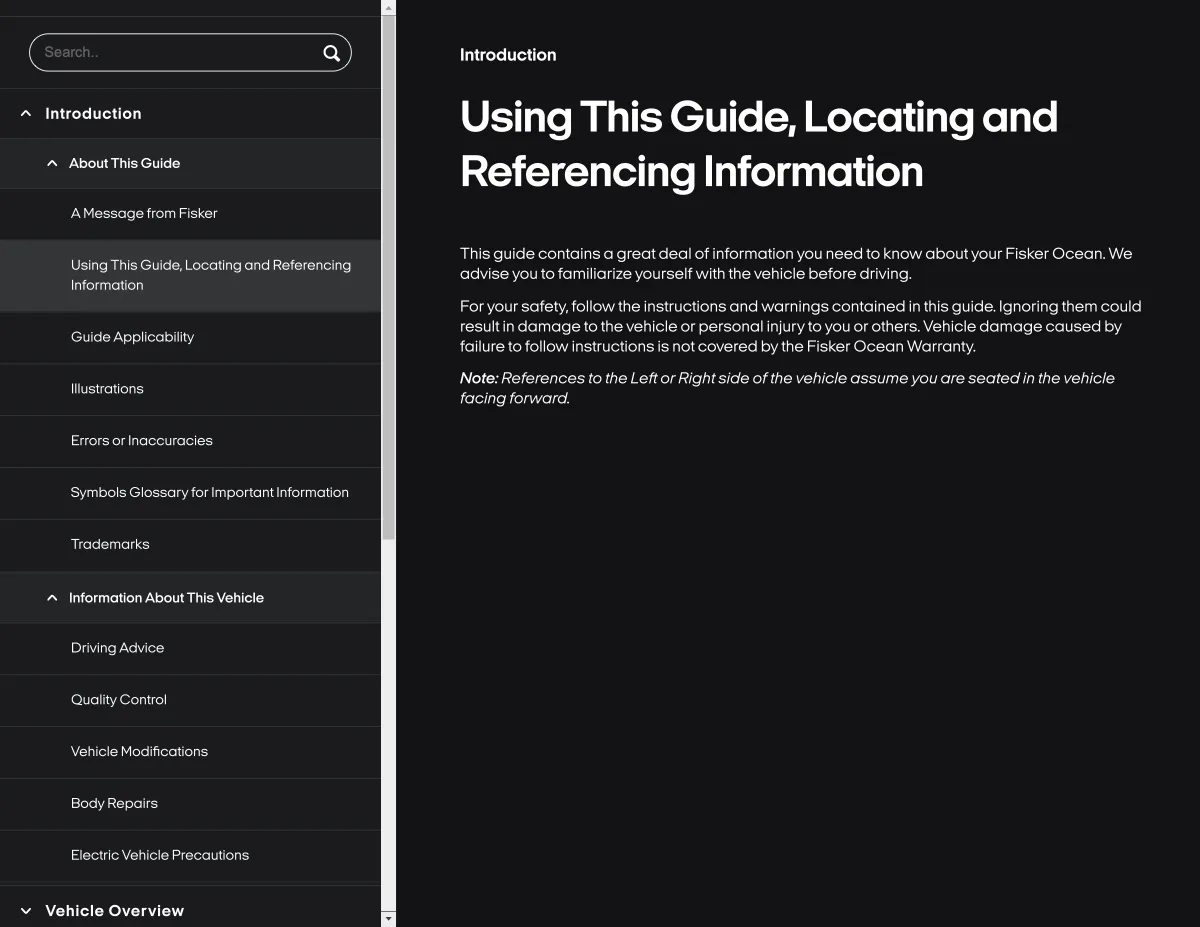Collapse the About This Guide chevron
Viewport: 1200px width, 927px height.
click(52, 163)
